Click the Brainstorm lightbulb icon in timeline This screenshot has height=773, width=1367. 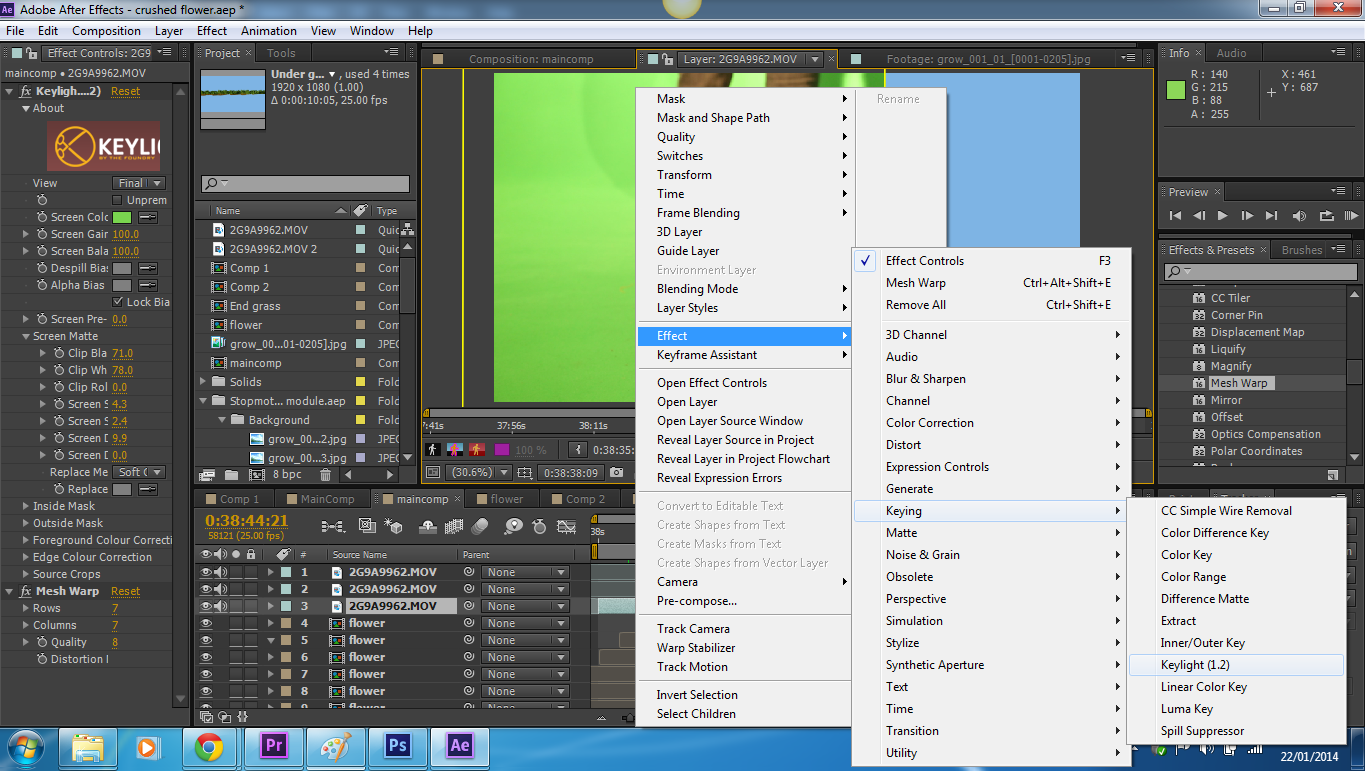(514, 525)
